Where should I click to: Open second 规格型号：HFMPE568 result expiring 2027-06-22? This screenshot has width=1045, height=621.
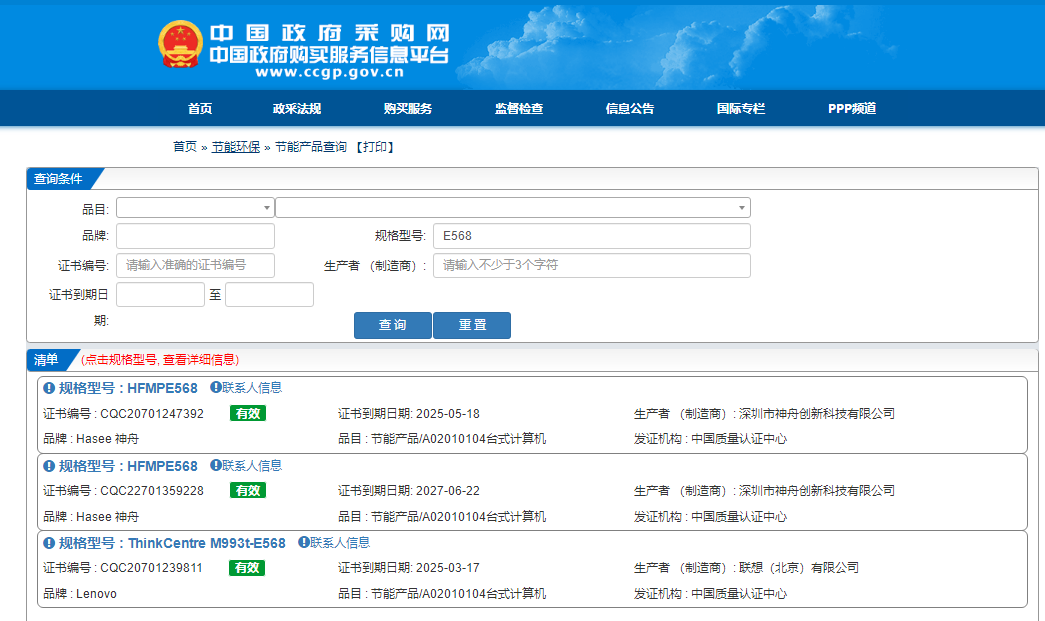click(128, 466)
